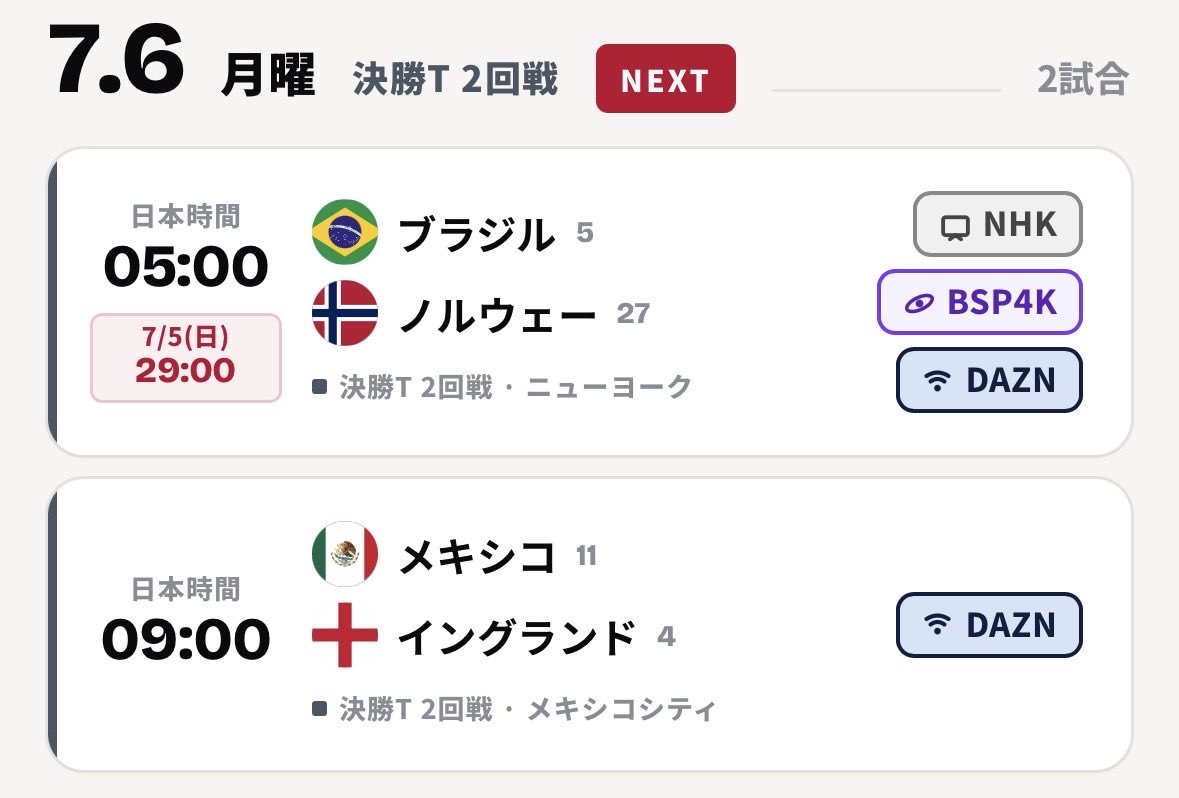The height and width of the screenshot is (798, 1179).
Task: Open the BSP4K broadcast button
Action: click(979, 302)
